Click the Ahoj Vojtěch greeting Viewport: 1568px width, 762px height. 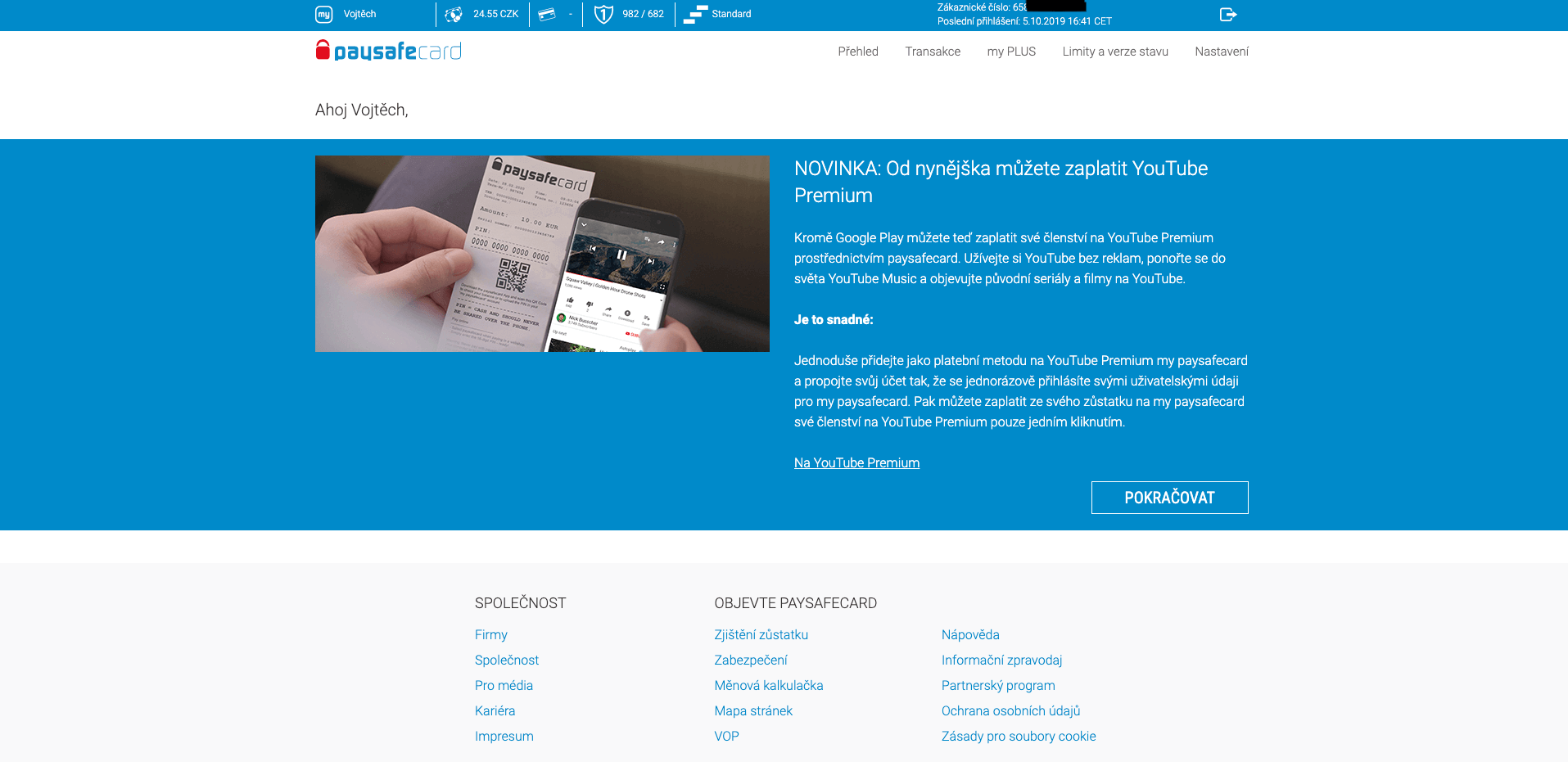tap(361, 110)
